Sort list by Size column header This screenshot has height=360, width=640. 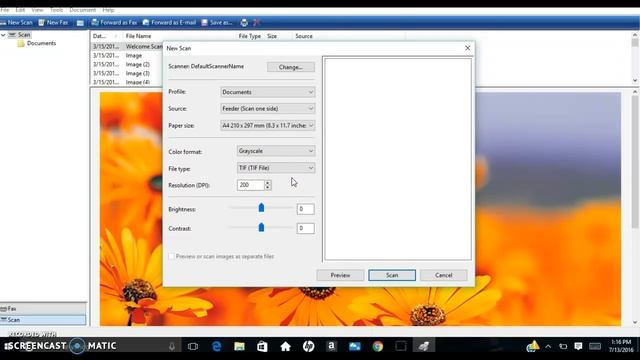point(272,36)
